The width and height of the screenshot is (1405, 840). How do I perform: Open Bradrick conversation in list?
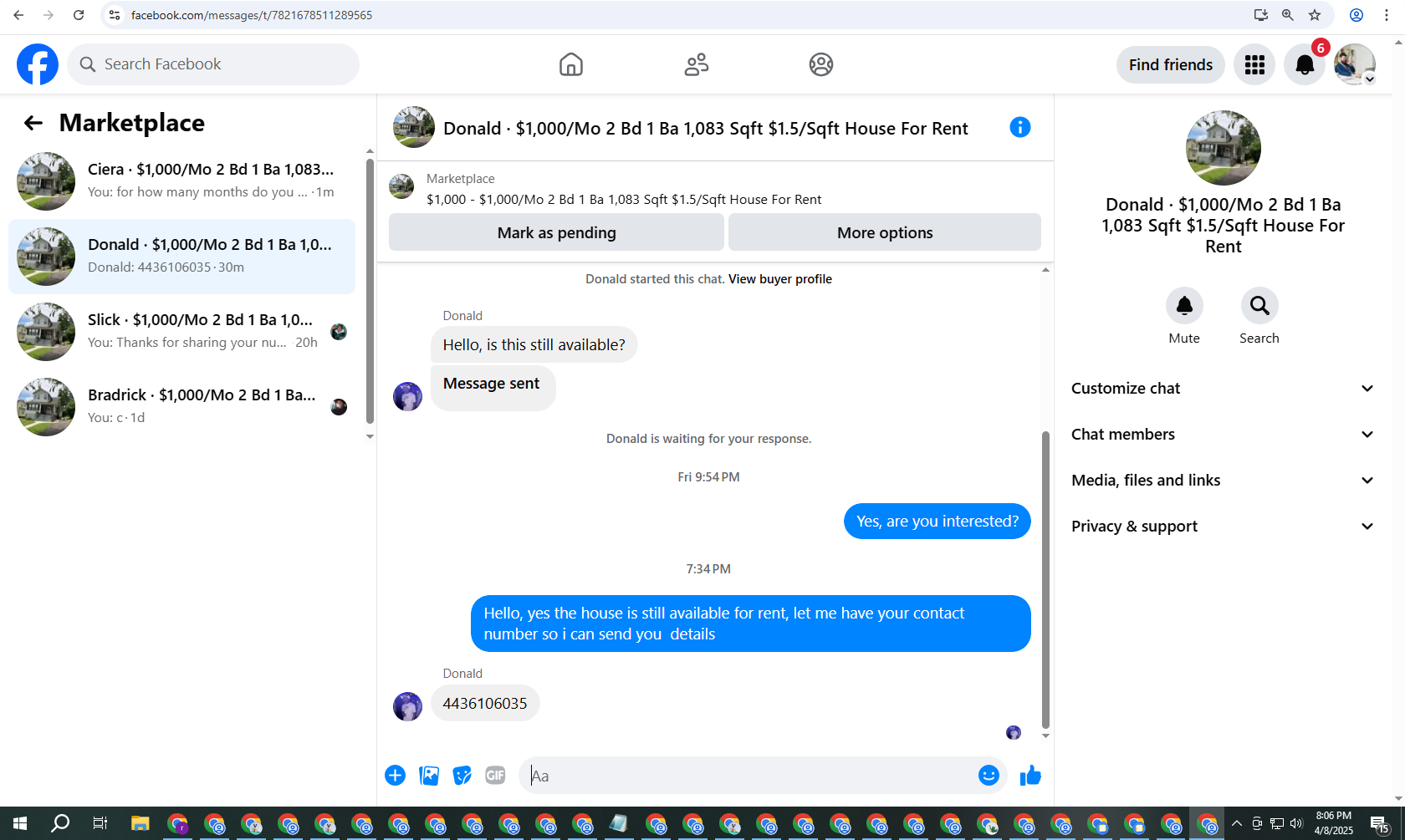[181, 407]
